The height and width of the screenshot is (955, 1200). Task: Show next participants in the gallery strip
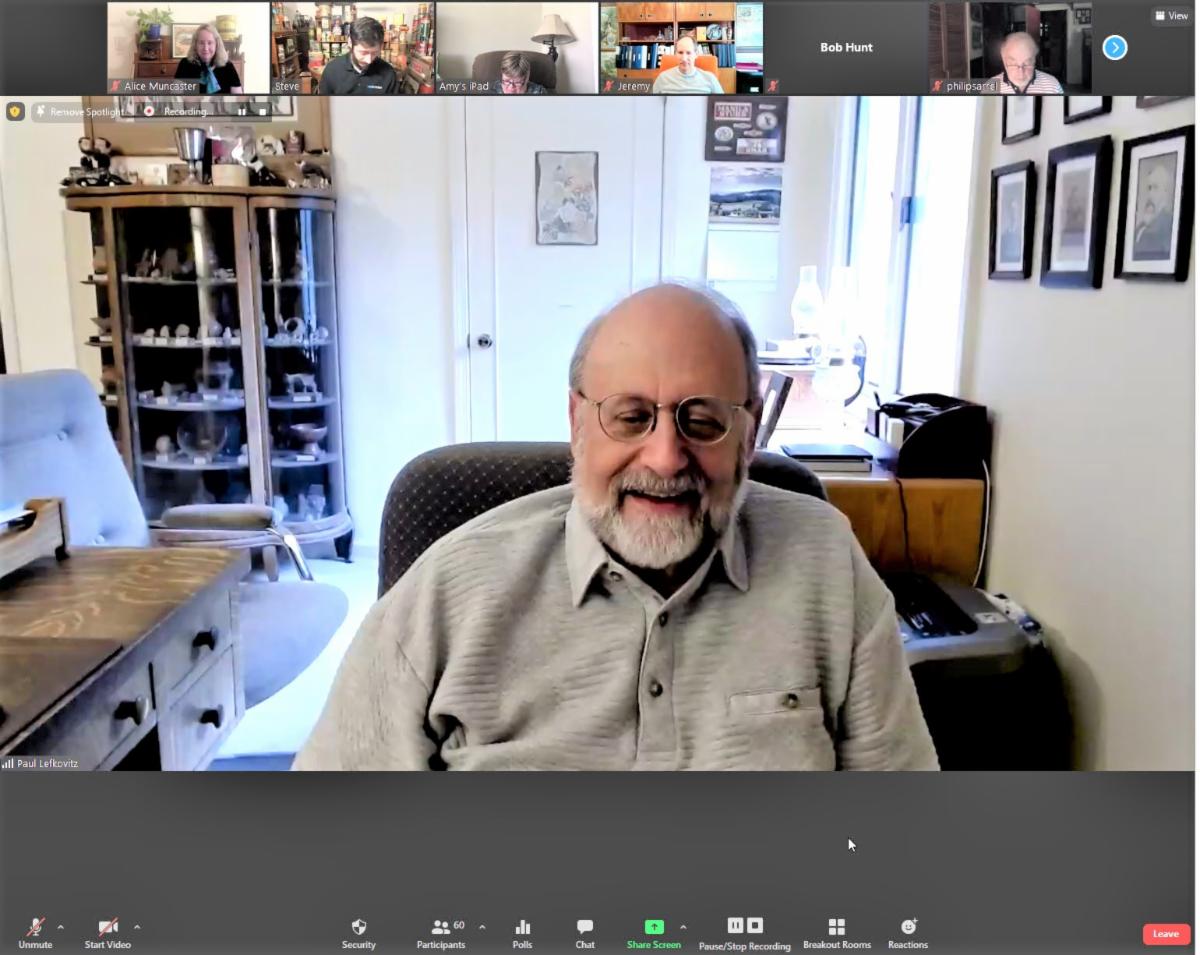(x=1115, y=48)
